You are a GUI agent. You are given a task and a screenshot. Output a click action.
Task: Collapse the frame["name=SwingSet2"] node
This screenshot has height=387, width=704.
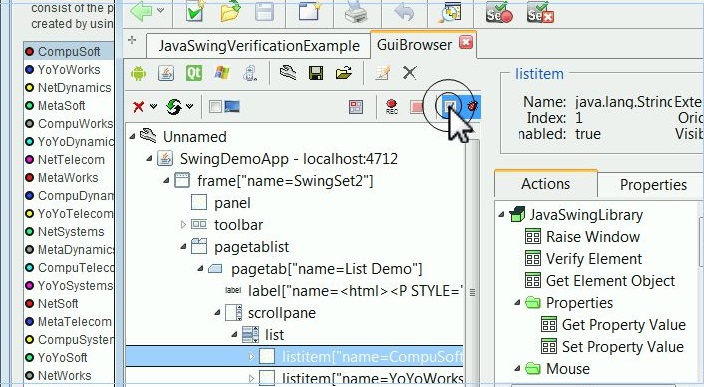[x=167, y=180]
